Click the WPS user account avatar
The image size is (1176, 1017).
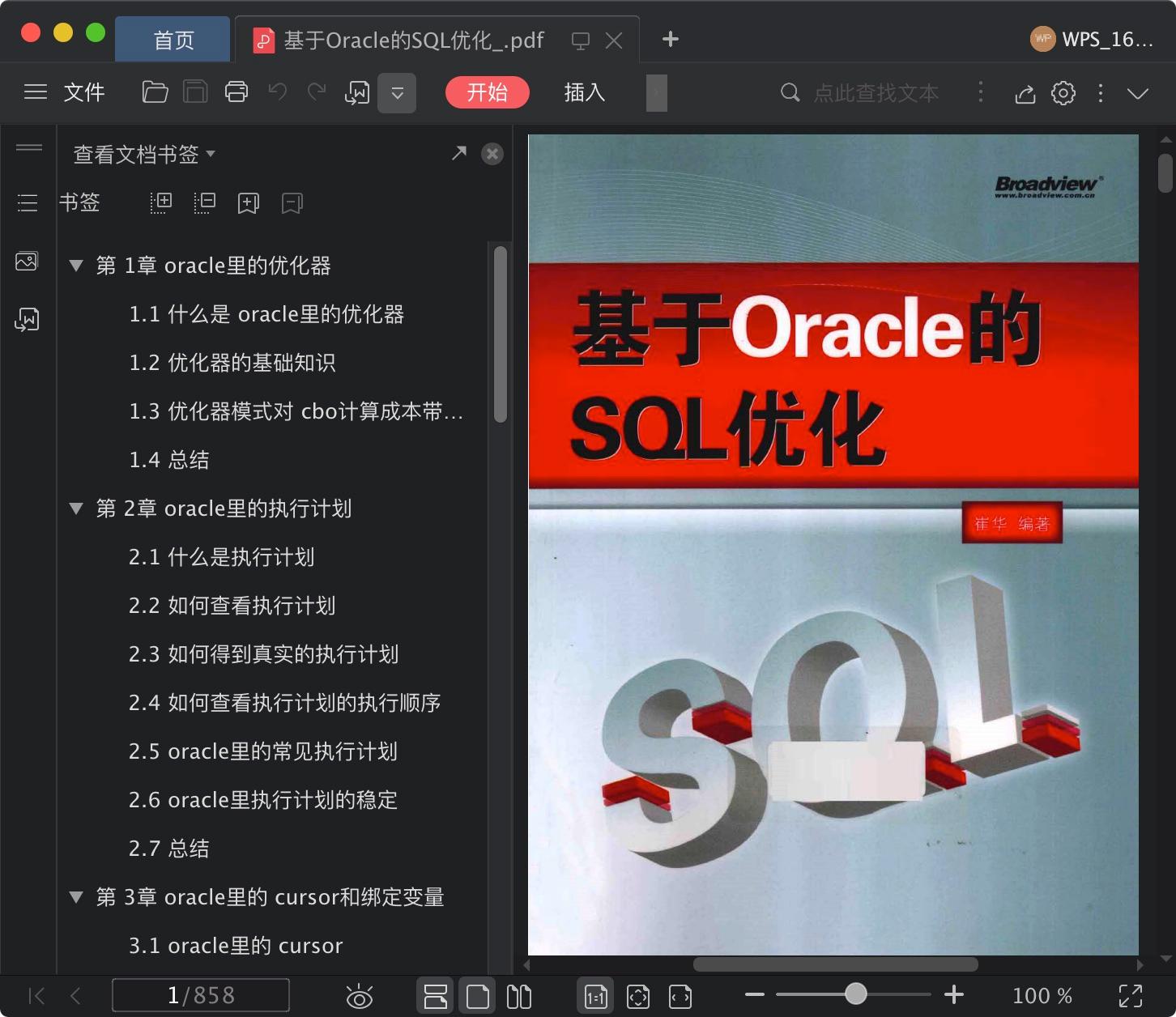tap(1042, 39)
